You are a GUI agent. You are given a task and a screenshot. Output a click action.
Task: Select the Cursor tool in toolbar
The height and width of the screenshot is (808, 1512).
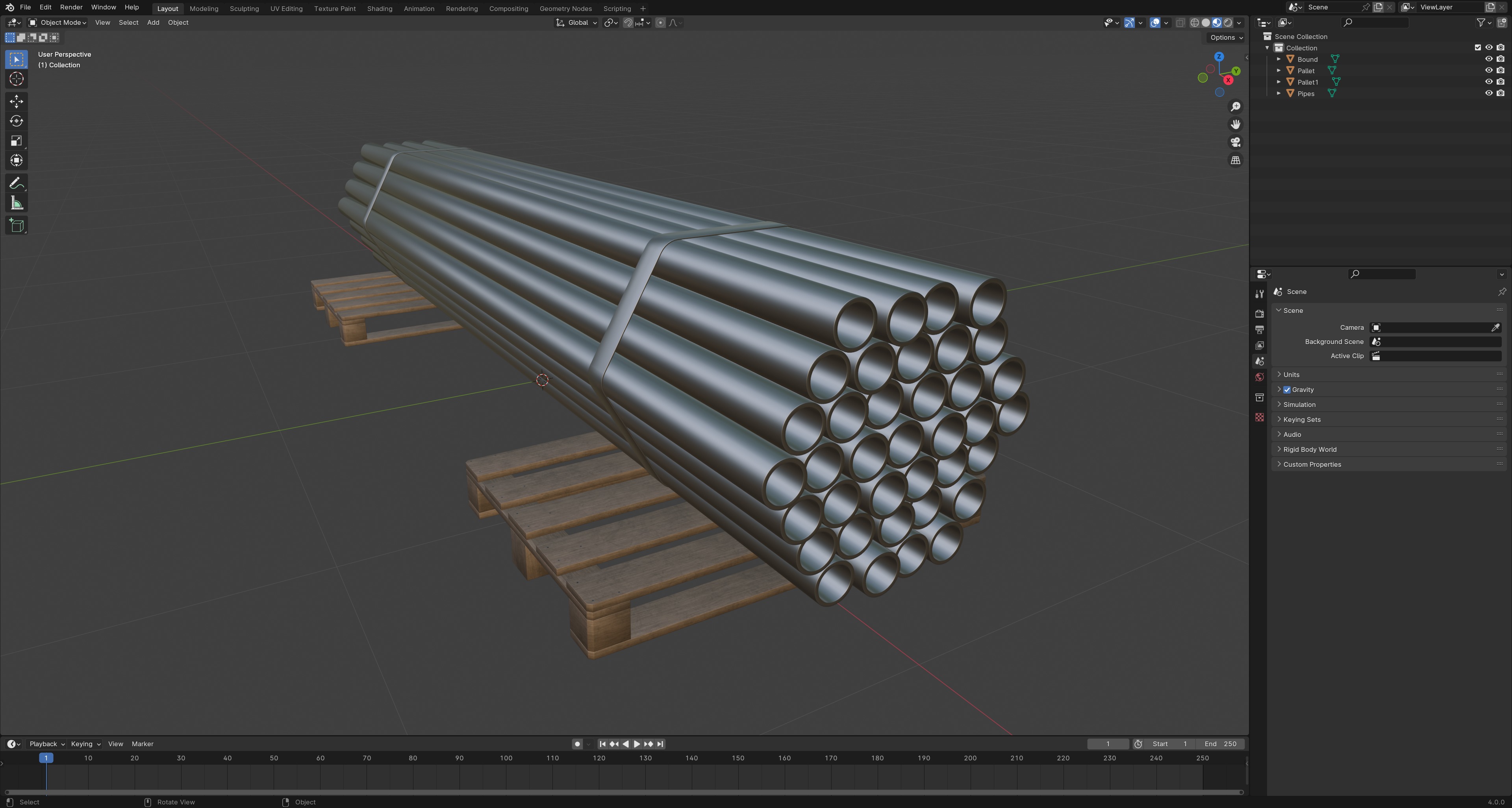[x=17, y=79]
